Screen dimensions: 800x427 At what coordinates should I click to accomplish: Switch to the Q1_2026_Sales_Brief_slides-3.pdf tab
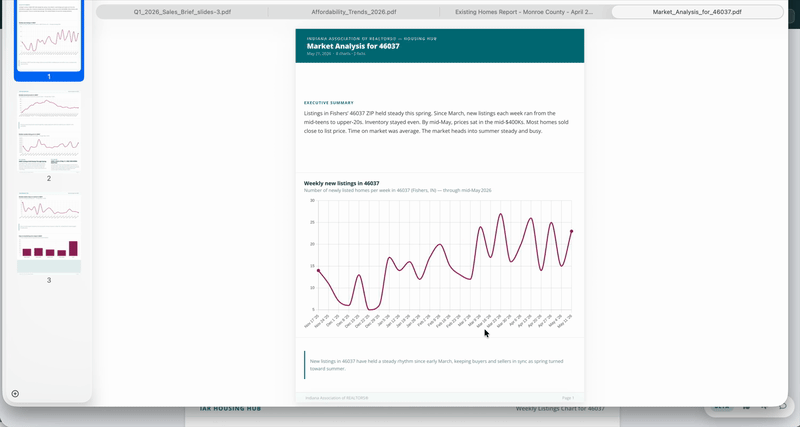pyautogui.click(x=182, y=12)
